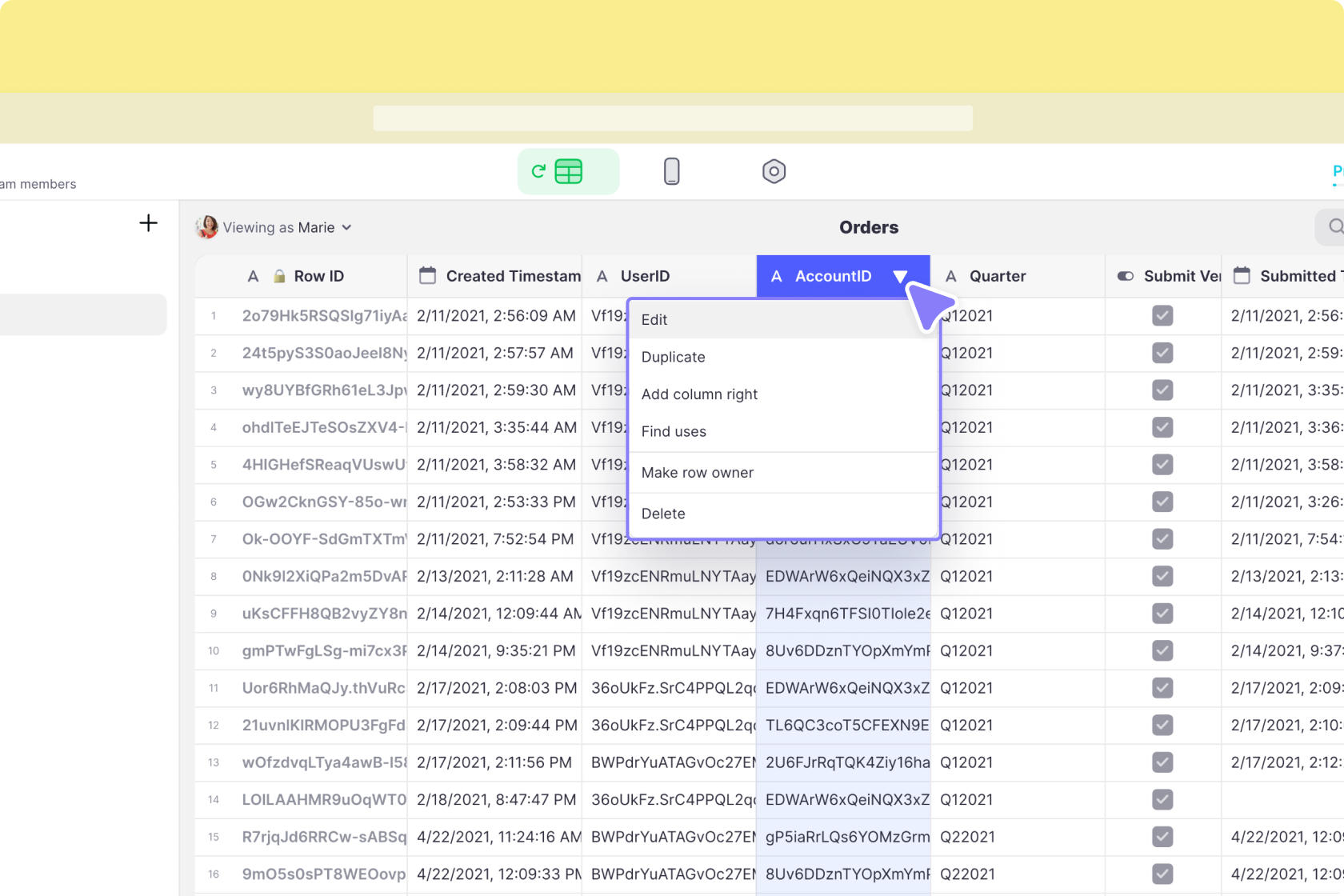
Task: Choose Duplicate in the column menu
Action: click(673, 357)
